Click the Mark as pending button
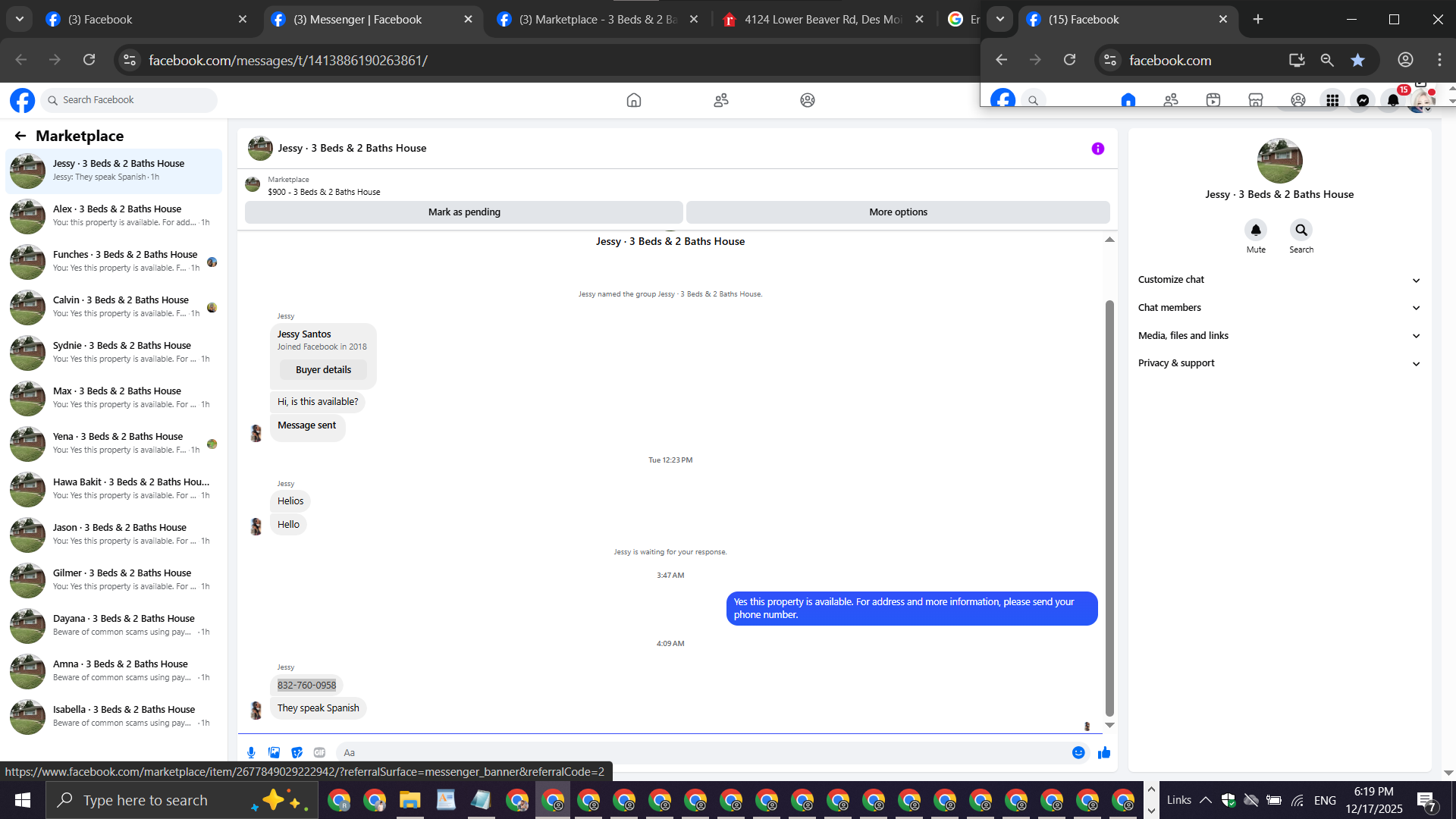Image resolution: width=1456 pixels, height=819 pixels. coord(463,212)
